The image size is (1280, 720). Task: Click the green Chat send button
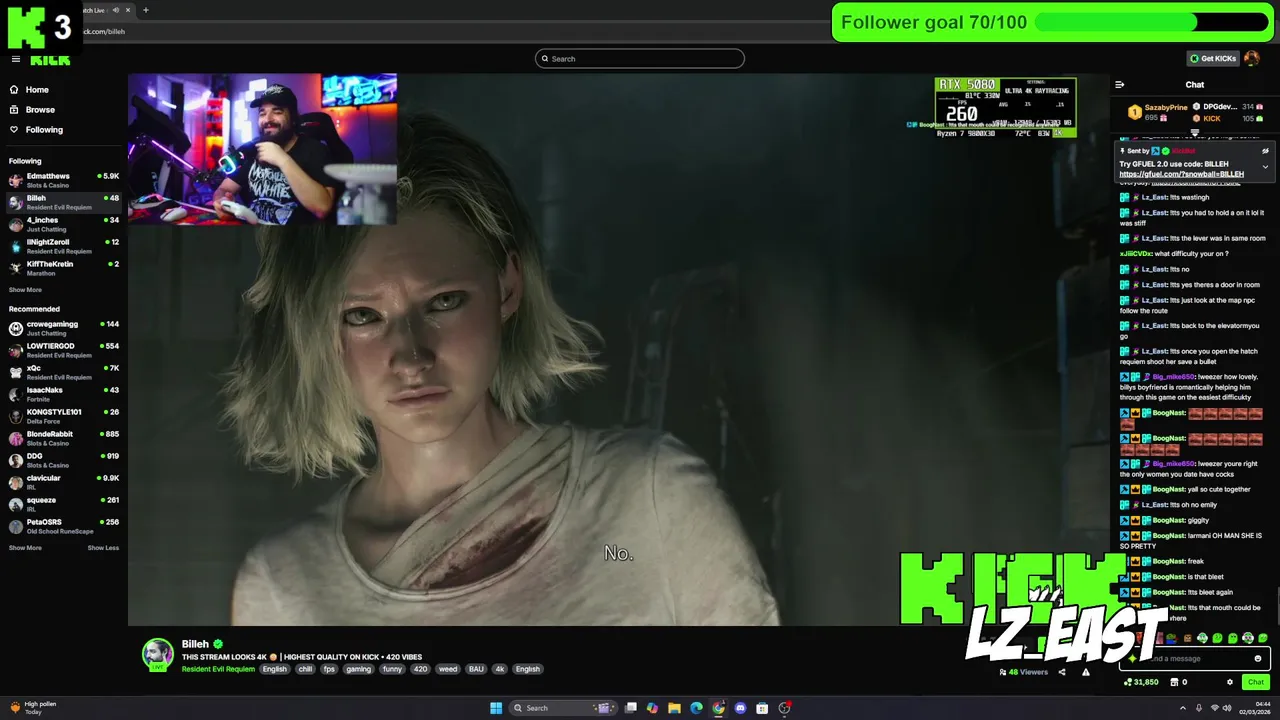1256,682
